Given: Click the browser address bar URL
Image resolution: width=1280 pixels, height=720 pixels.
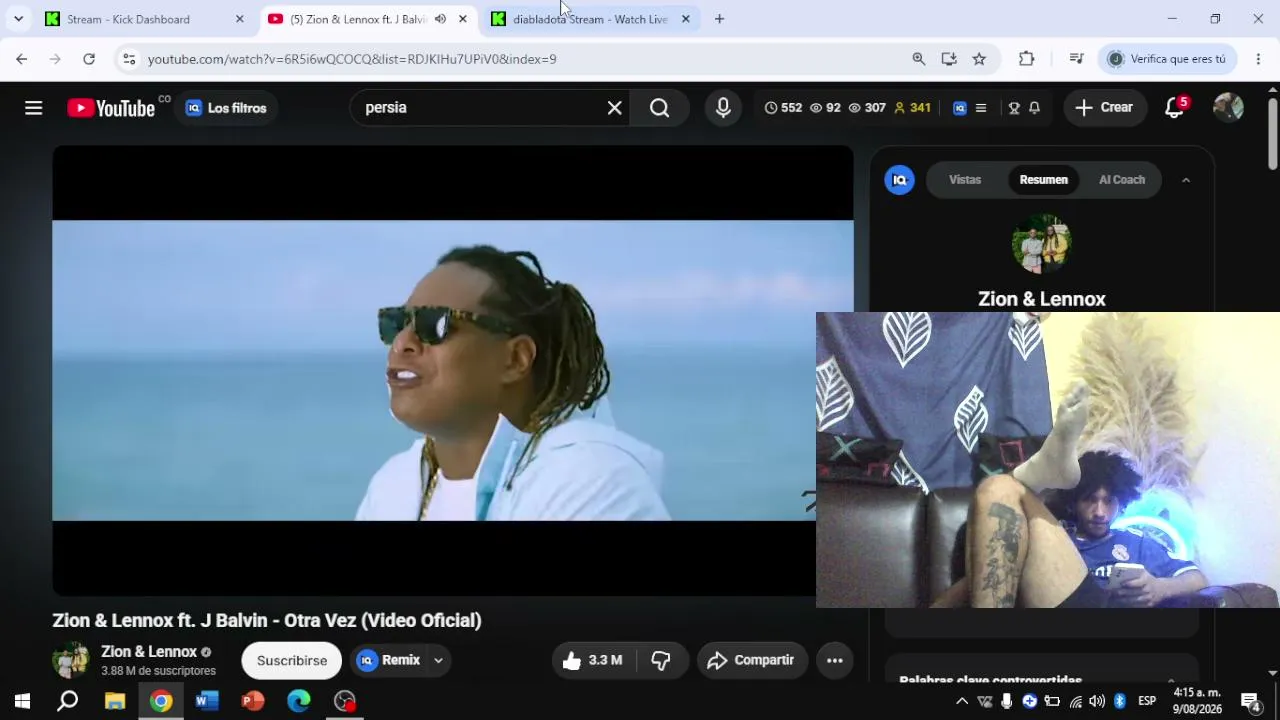Looking at the screenshot, I should 352,59.
